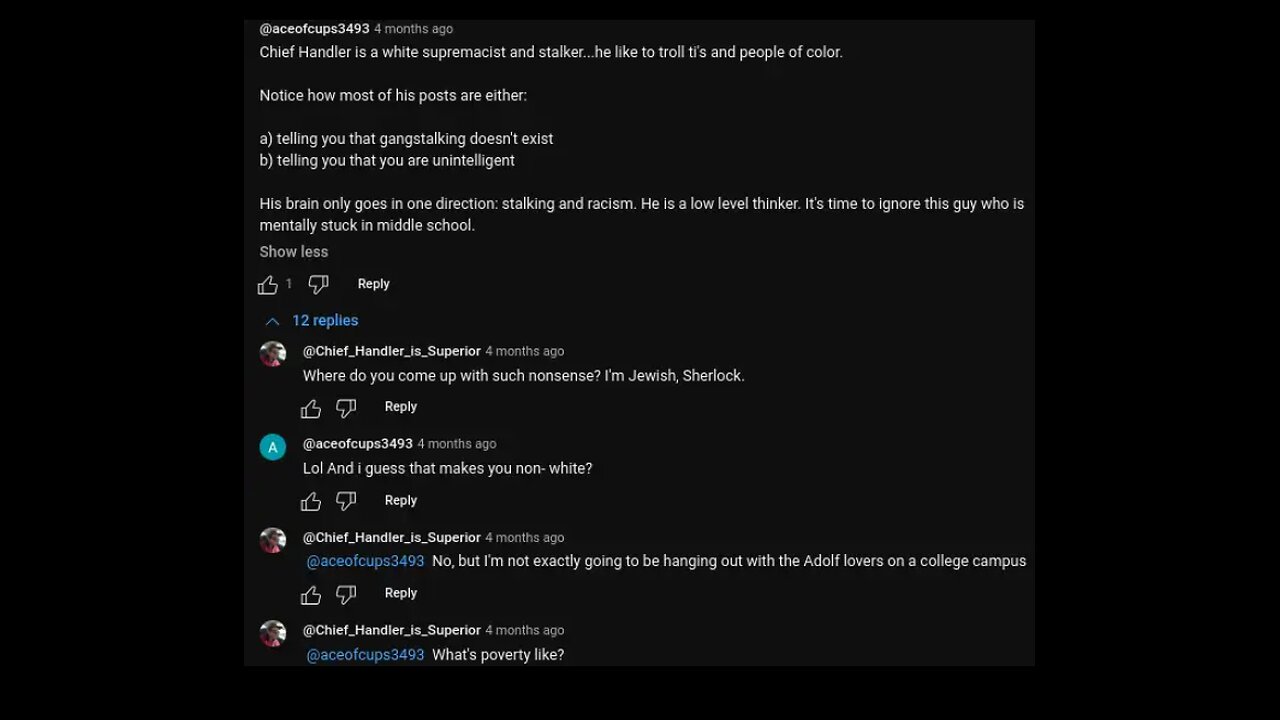Reply to the "I'm Jewish, Sherlock" comment
The width and height of the screenshot is (1280, 720).
click(x=400, y=407)
